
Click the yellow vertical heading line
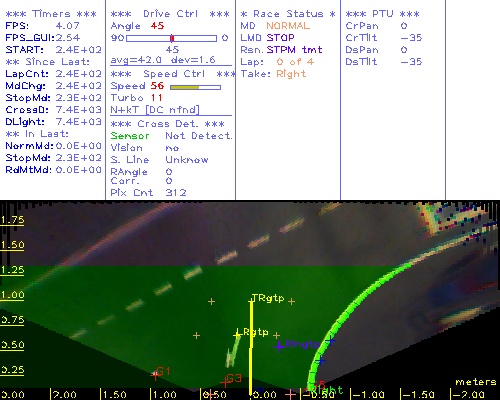(251, 347)
